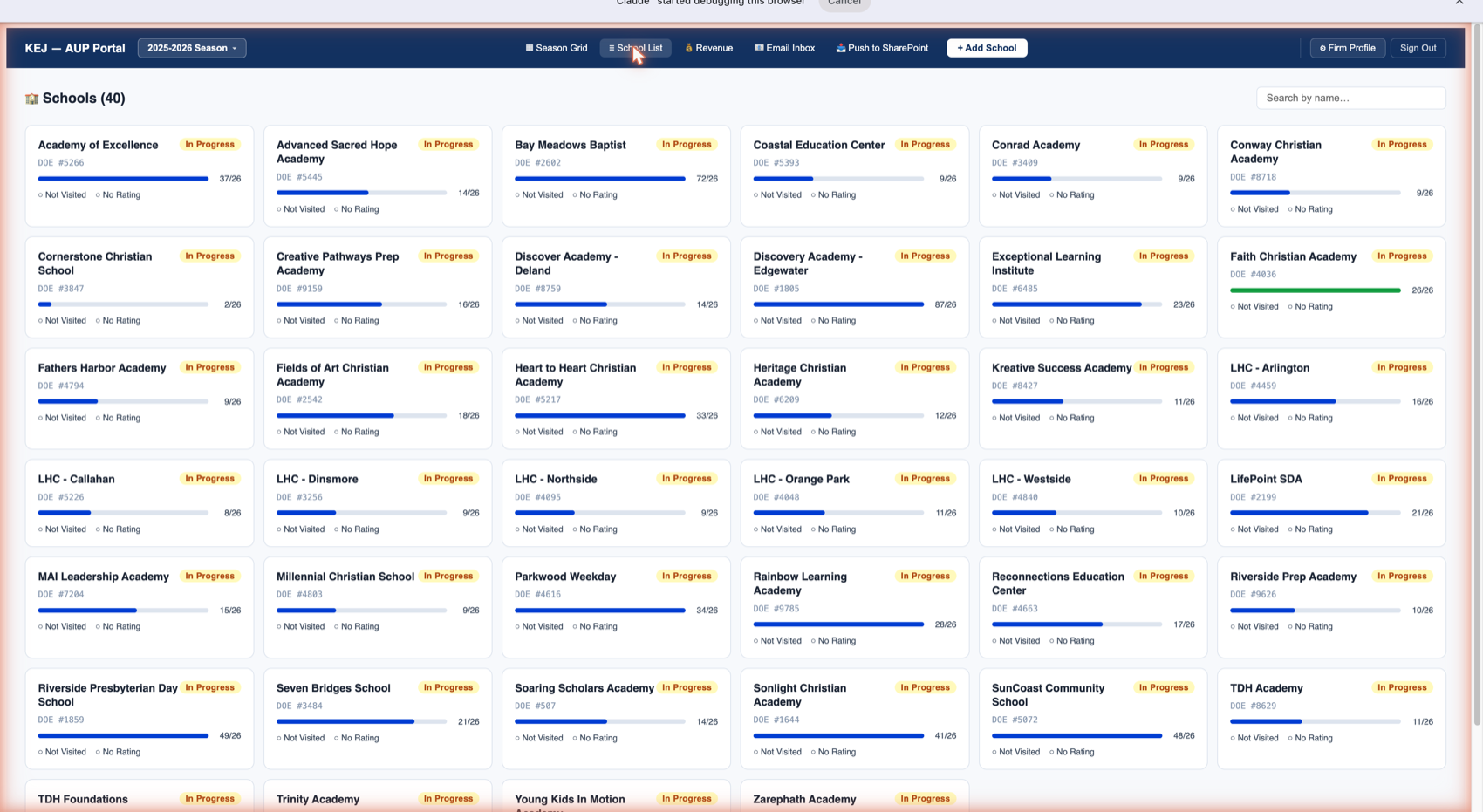Open Conway Christian Academy card
This screenshot has height=812, width=1483.
click(1331, 176)
